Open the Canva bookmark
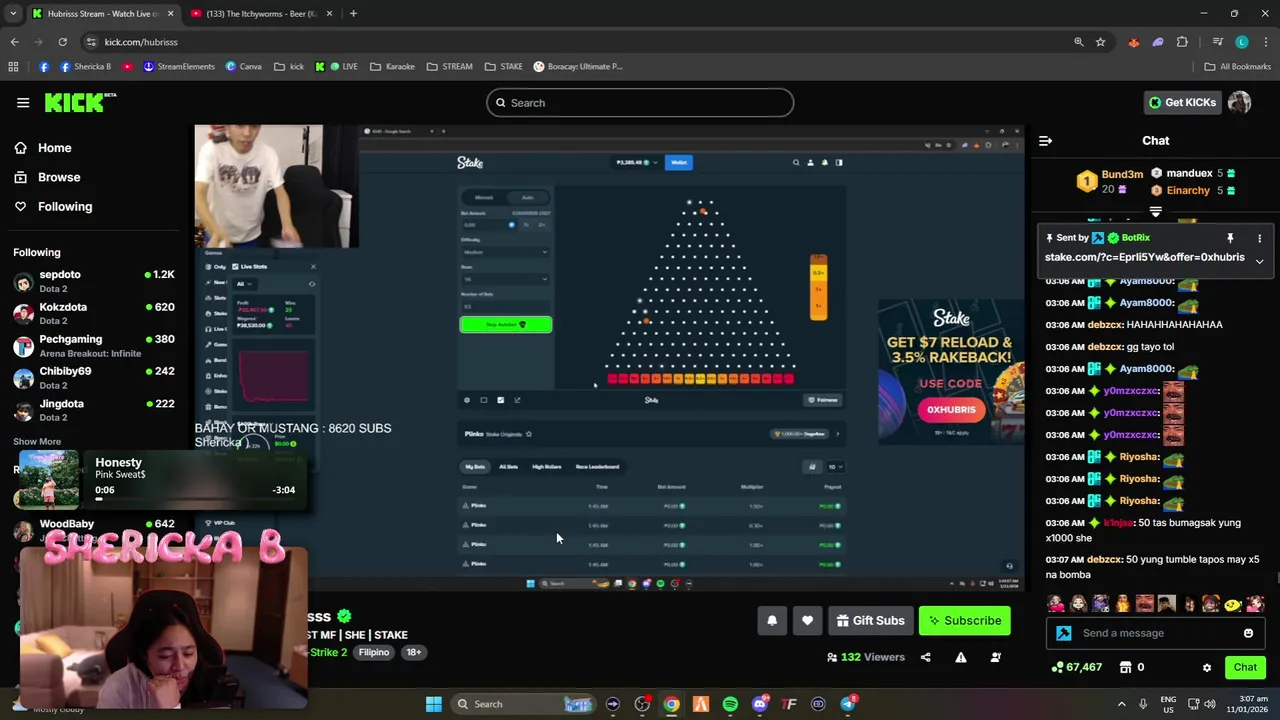Image resolution: width=1280 pixels, height=720 pixels. coord(244,67)
